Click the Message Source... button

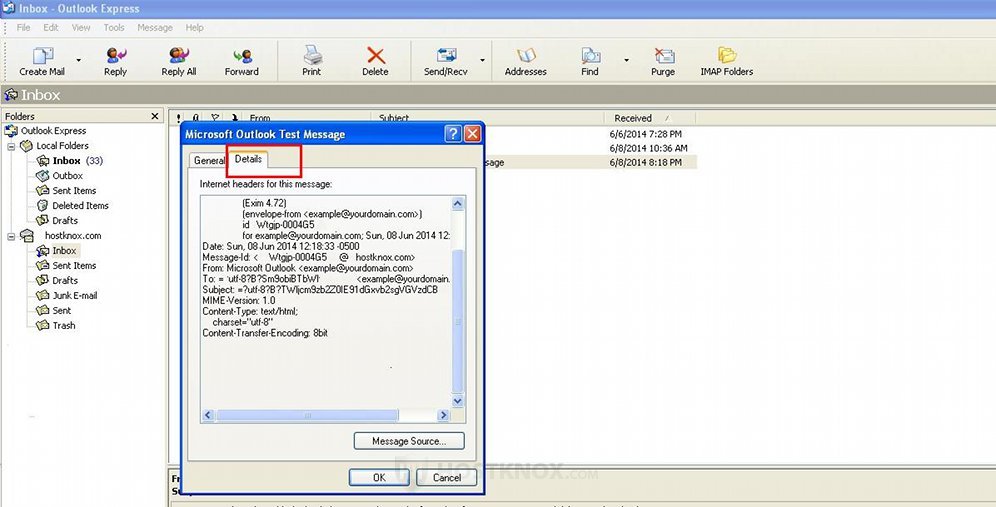409,441
